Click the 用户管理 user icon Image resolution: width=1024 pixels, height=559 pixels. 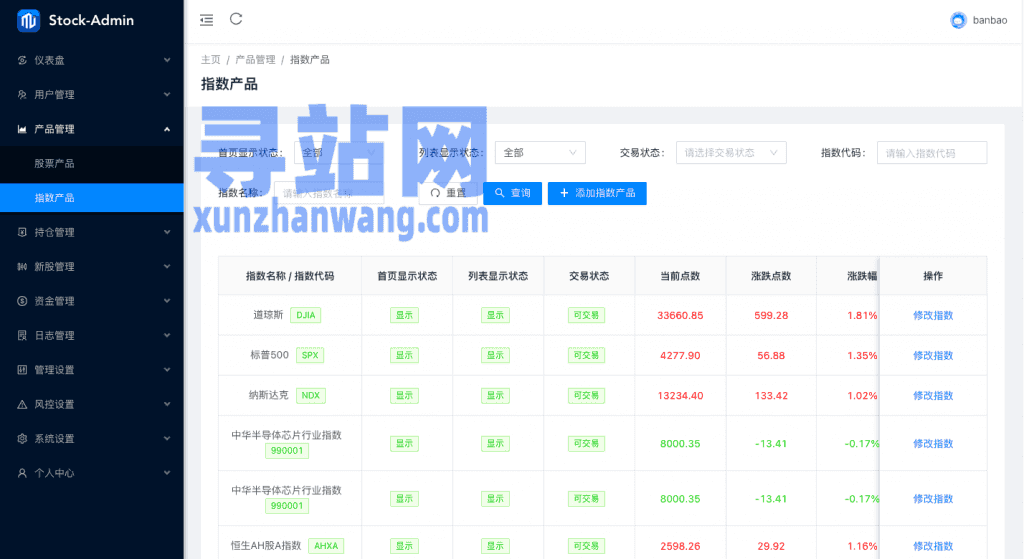point(22,95)
